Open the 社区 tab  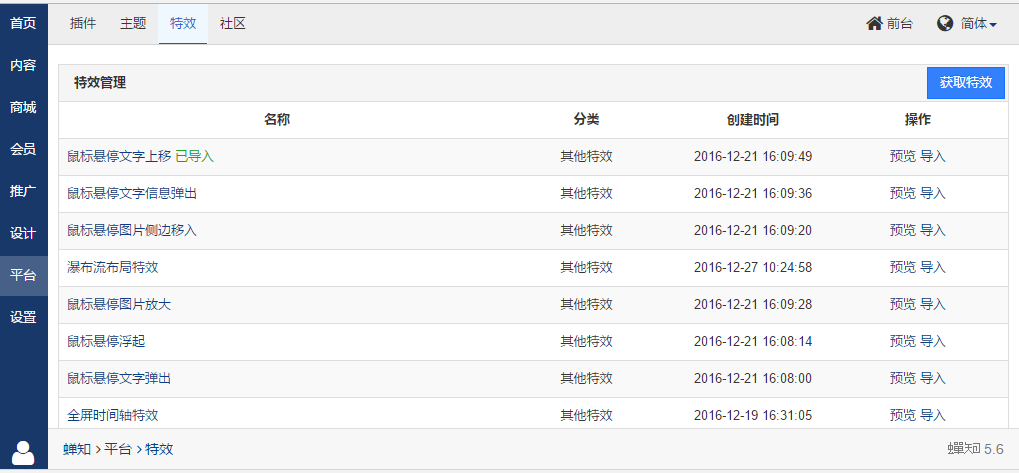(x=233, y=24)
